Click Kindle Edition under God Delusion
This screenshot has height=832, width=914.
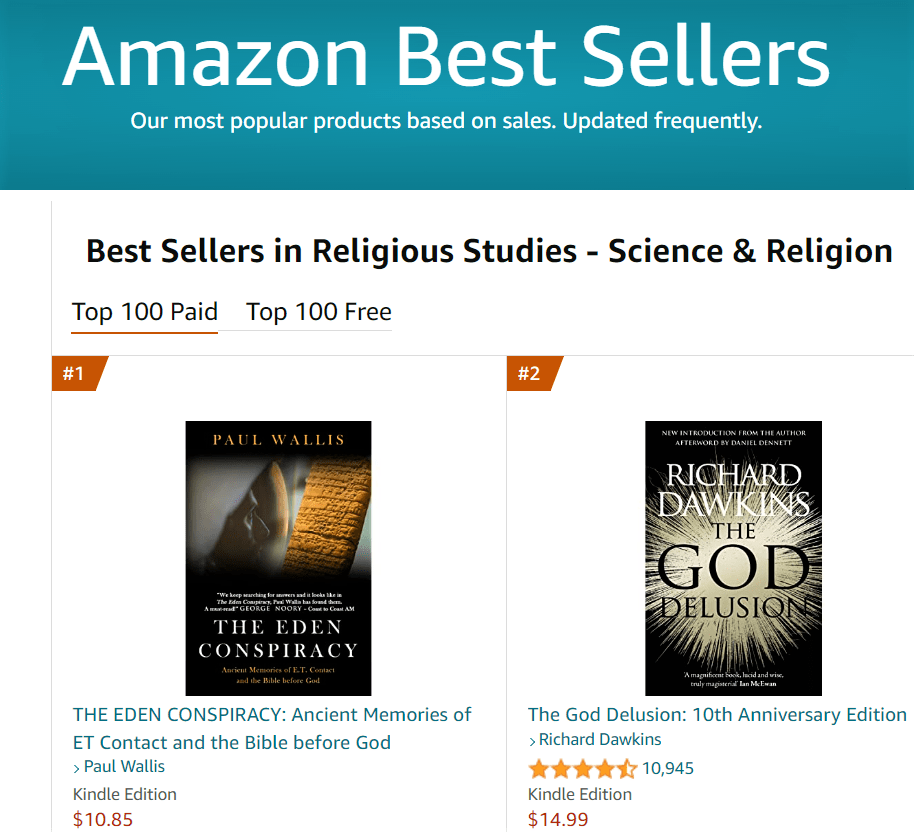(580, 794)
